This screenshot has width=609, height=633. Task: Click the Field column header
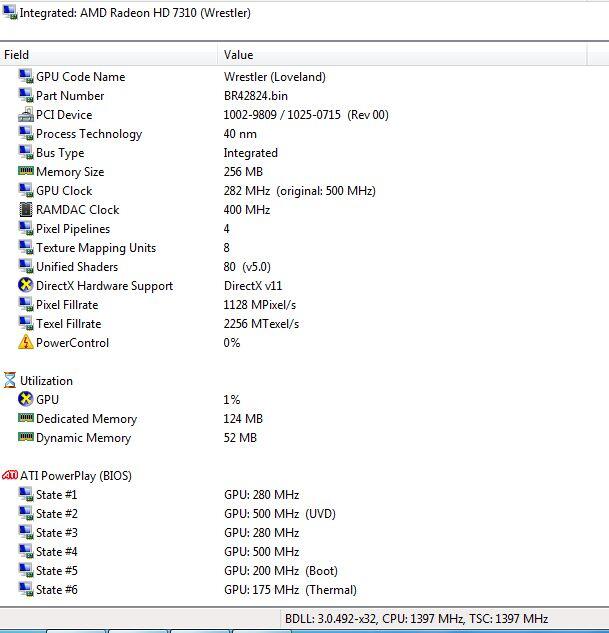coord(109,54)
